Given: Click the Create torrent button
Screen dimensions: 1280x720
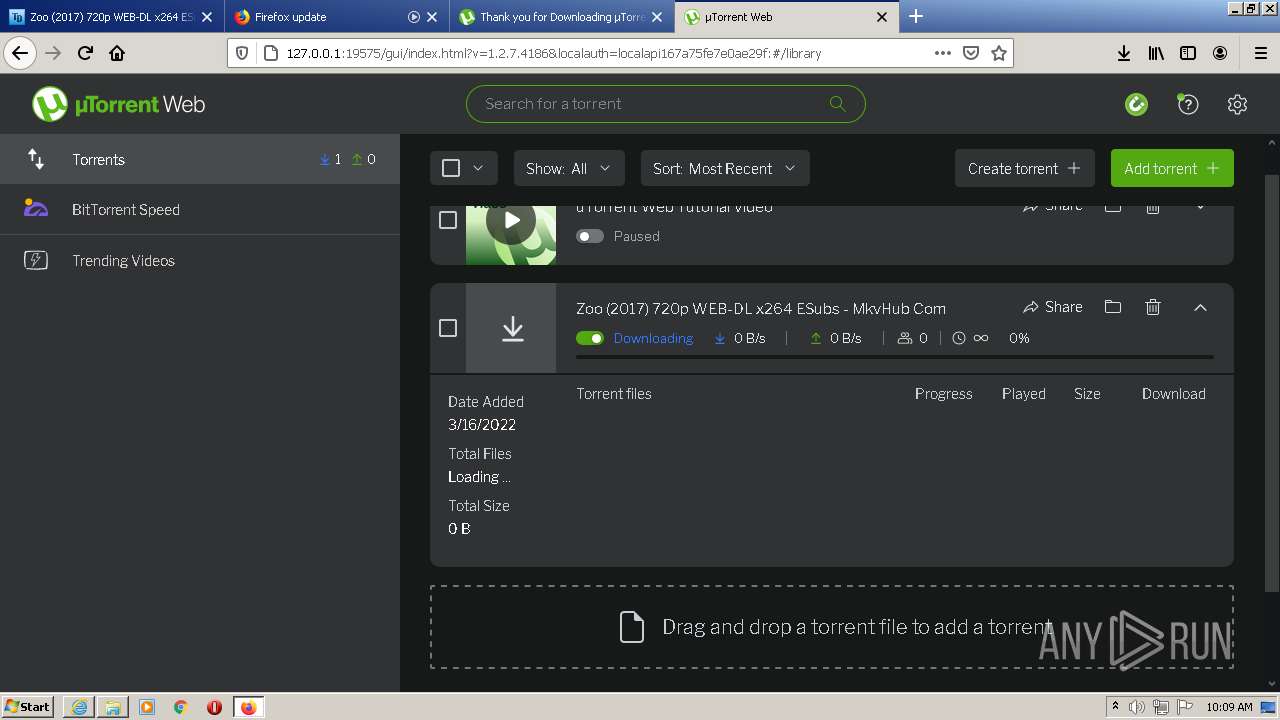Looking at the screenshot, I should [x=1025, y=168].
